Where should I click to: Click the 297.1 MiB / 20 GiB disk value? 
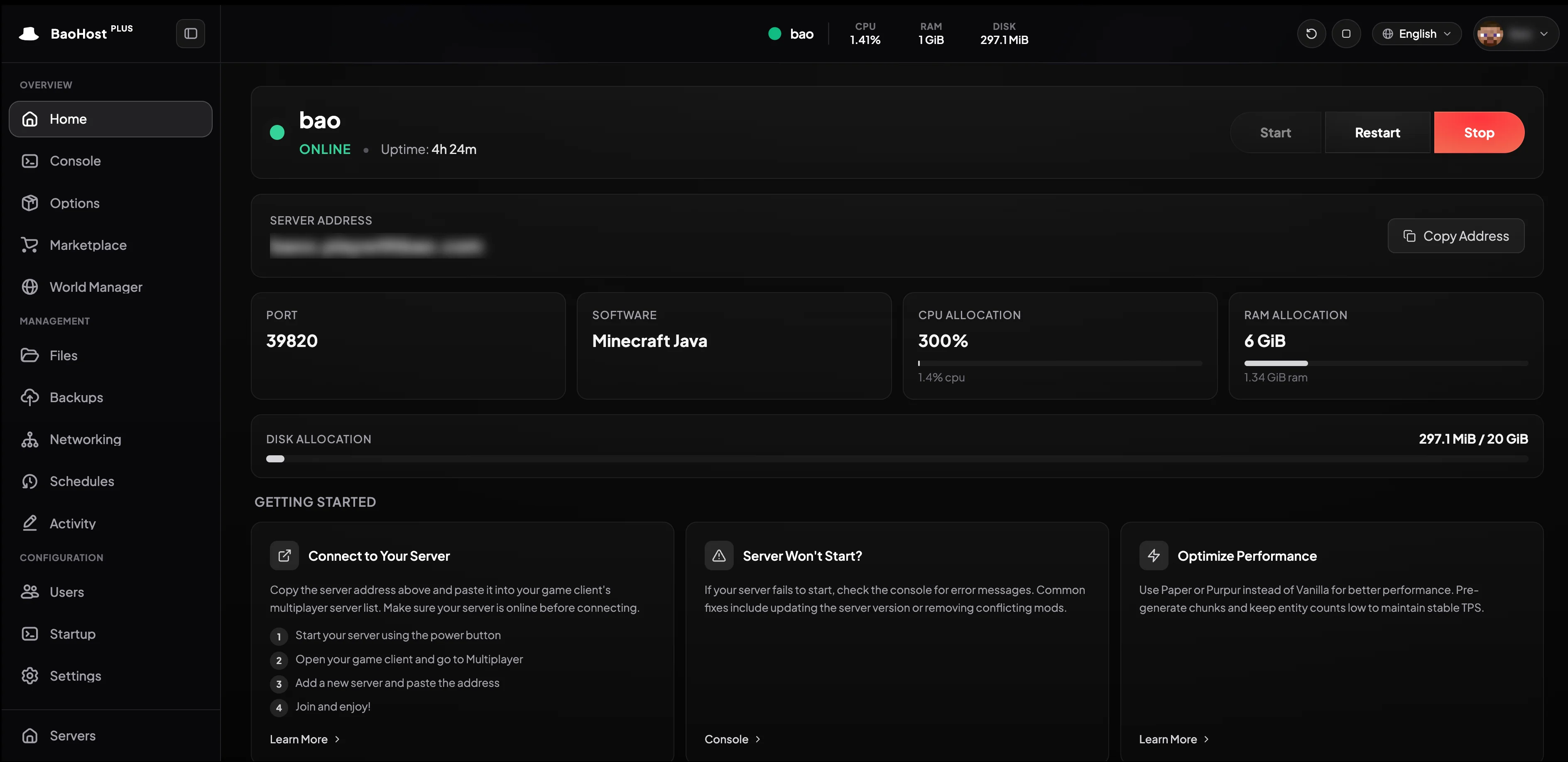pos(1473,438)
